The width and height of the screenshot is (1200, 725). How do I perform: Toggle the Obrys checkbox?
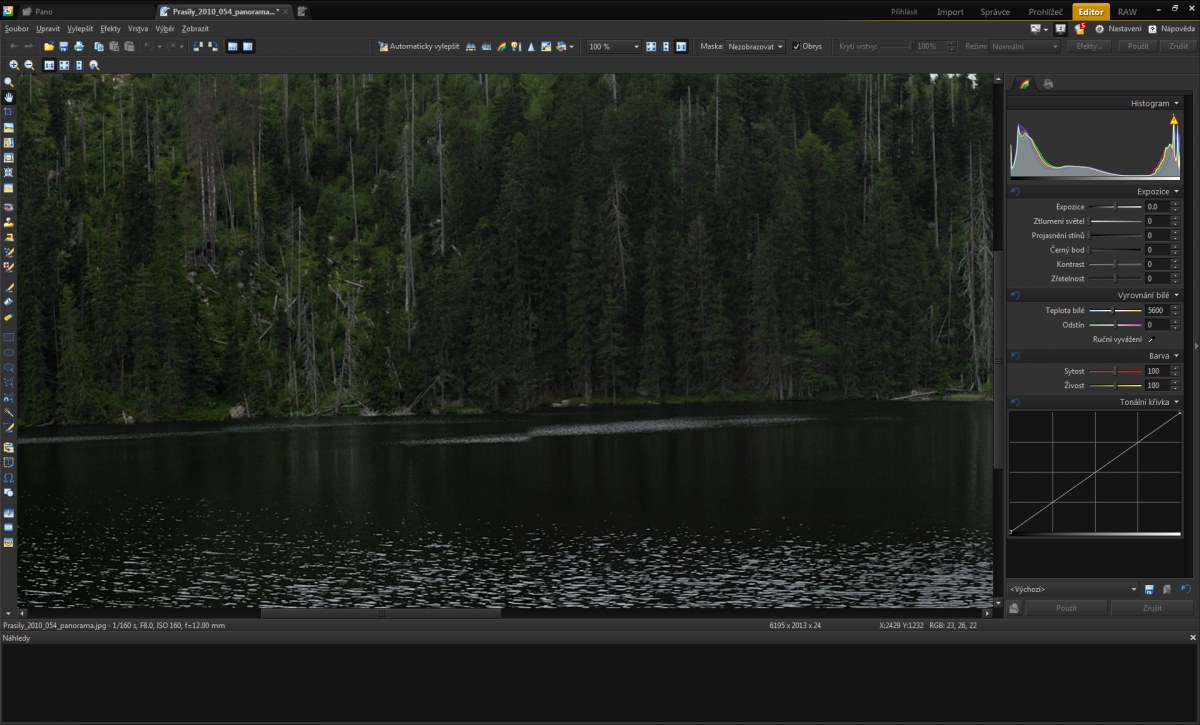(x=797, y=47)
